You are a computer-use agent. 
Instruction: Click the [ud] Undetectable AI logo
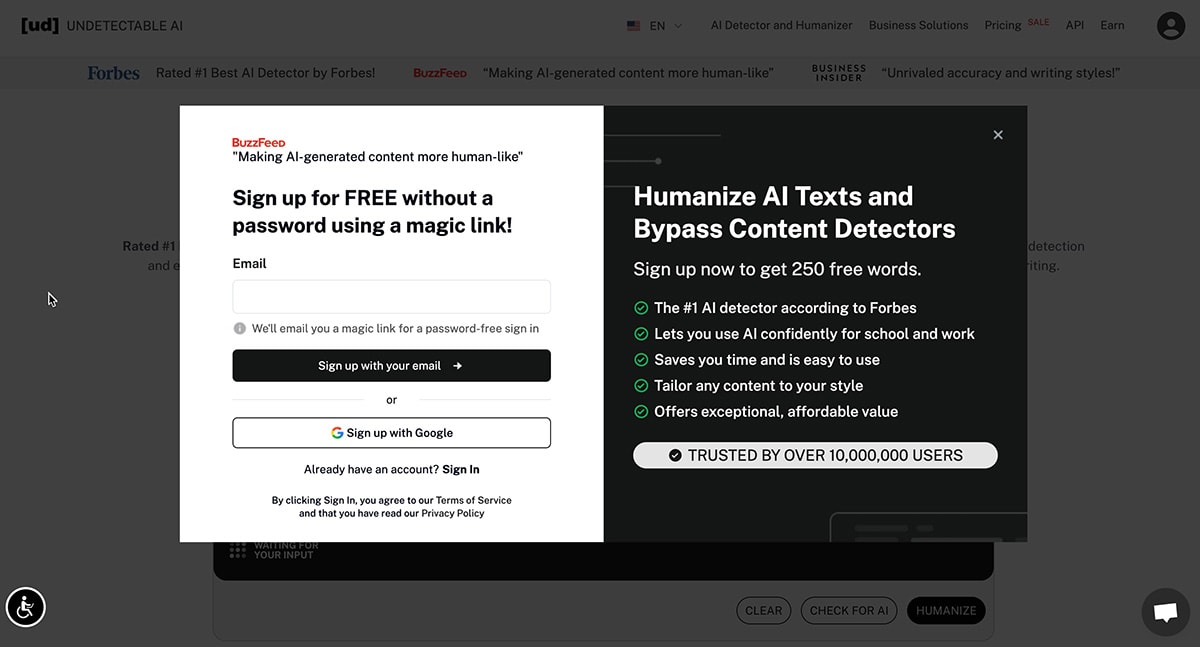point(102,26)
